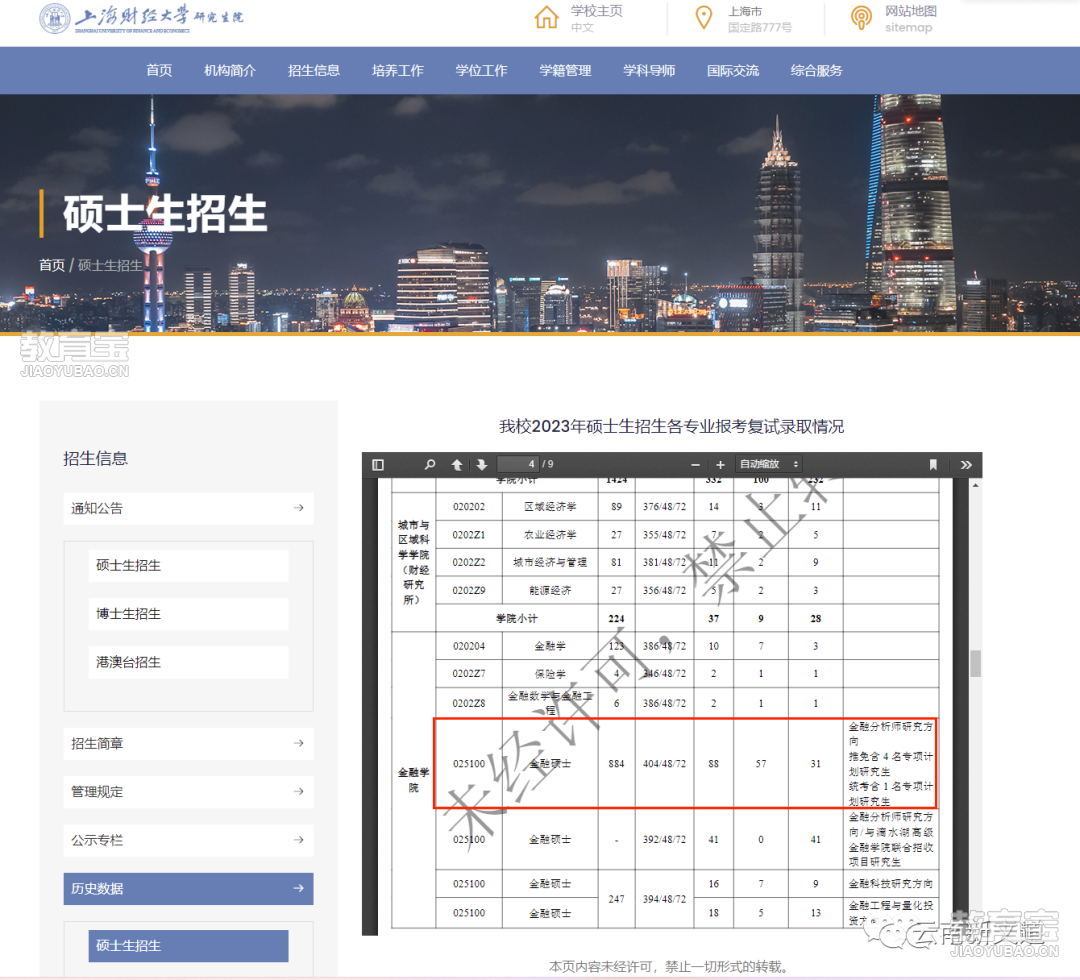Expand the 公示专栏 sidebar section

(x=188, y=840)
